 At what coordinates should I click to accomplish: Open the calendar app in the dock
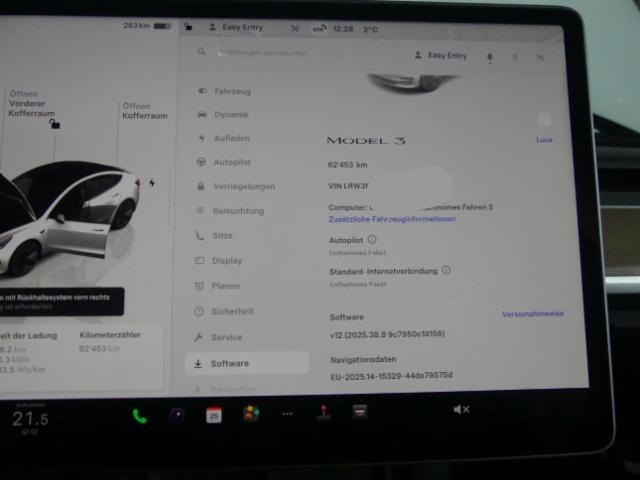coord(213,415)
